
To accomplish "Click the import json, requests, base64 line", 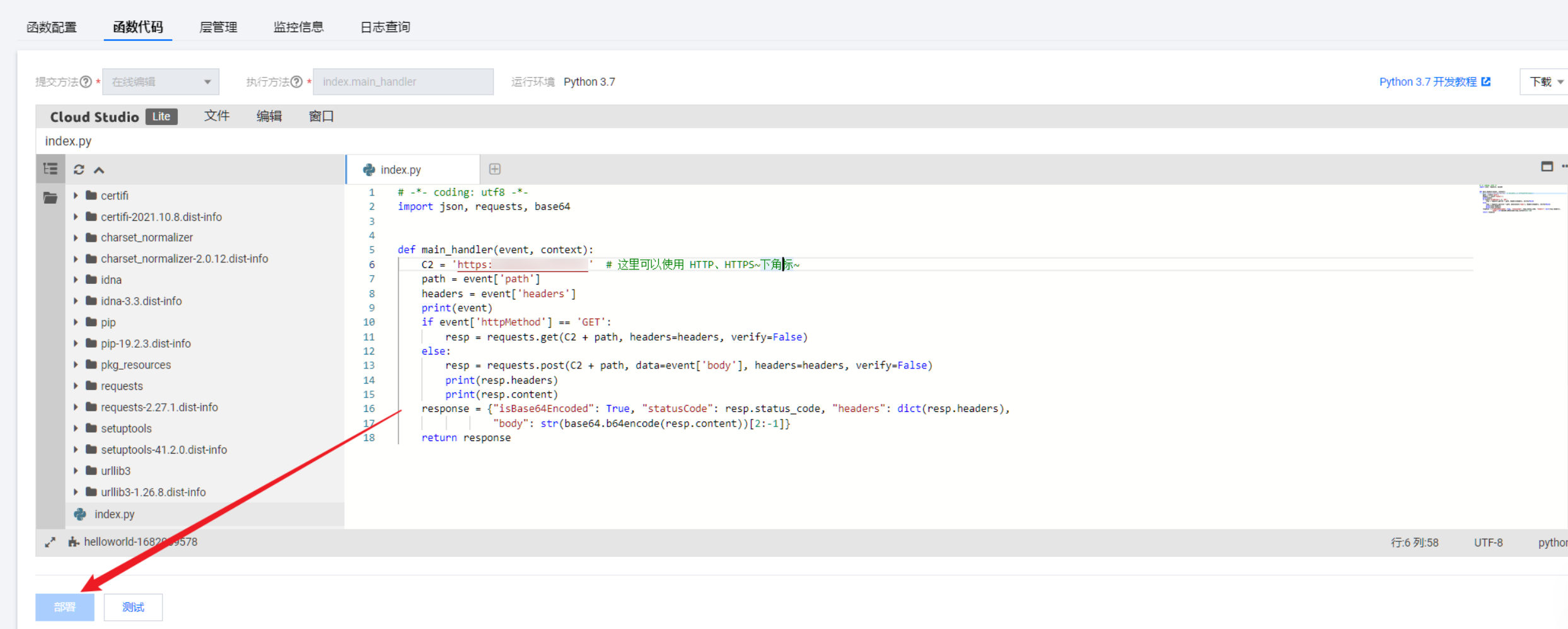I will [x=484, y=207].
